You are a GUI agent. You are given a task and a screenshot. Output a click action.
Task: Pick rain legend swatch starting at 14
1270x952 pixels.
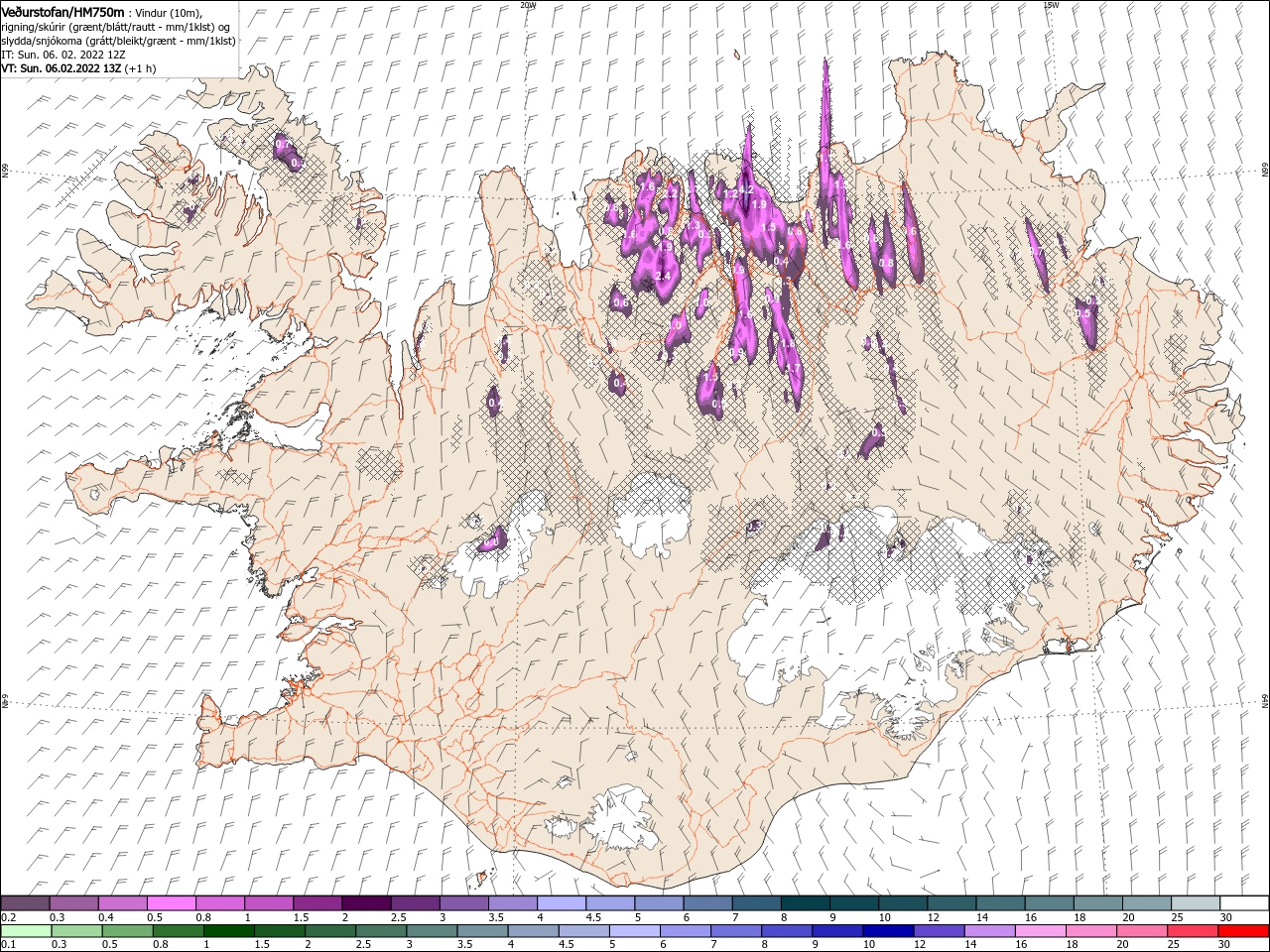pyautogui.click(x=989, y=931)
